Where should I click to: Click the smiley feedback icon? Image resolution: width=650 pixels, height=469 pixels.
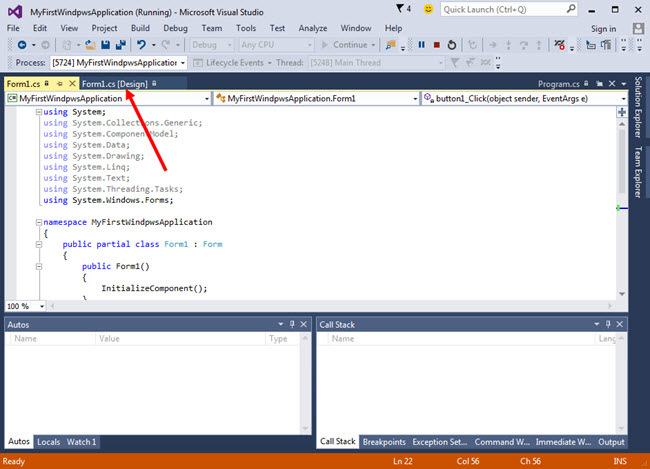point(428,9)
